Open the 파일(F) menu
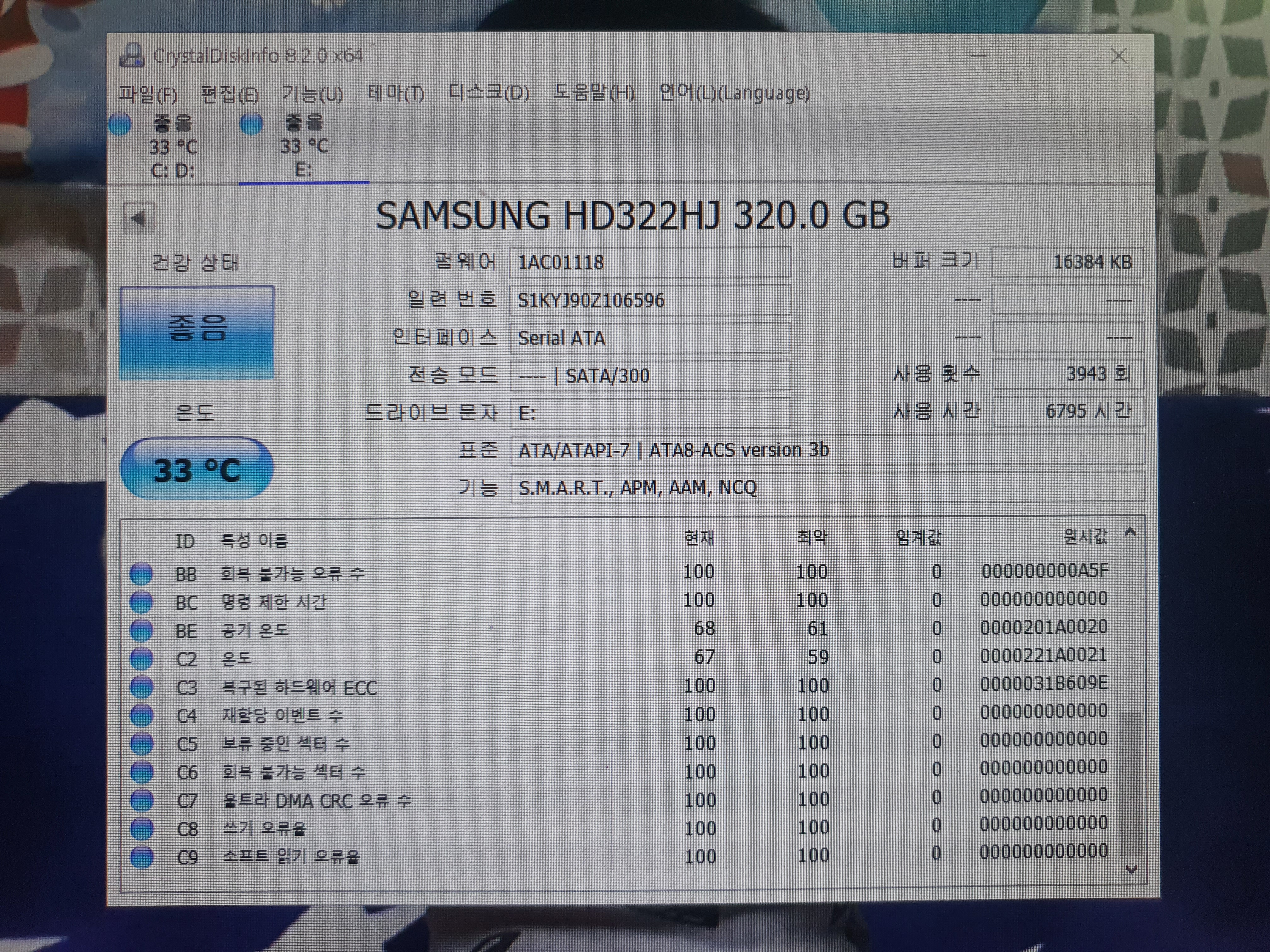This screenshot has width=1270, height=952. [147, 94]
